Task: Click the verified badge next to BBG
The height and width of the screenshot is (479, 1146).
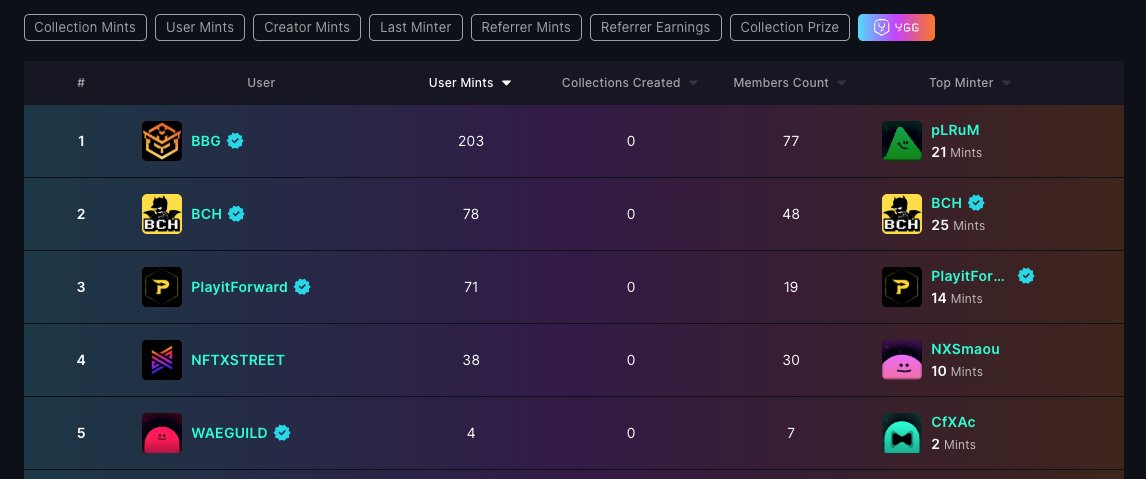Action: [235, 140]
